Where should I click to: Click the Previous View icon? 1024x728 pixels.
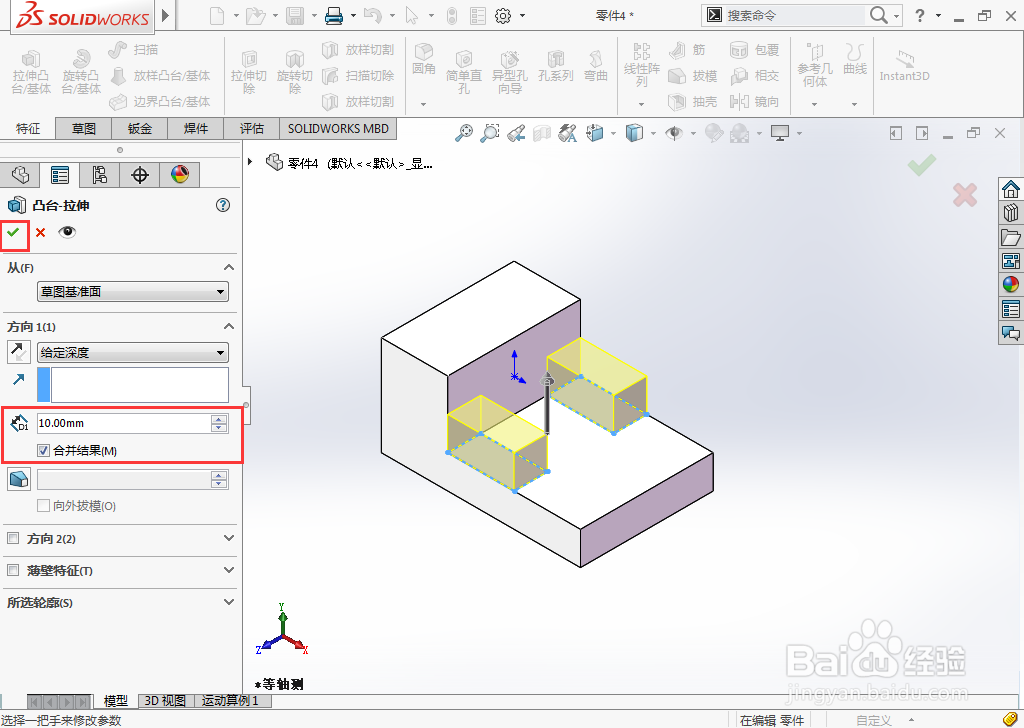(x=517, y=133)
